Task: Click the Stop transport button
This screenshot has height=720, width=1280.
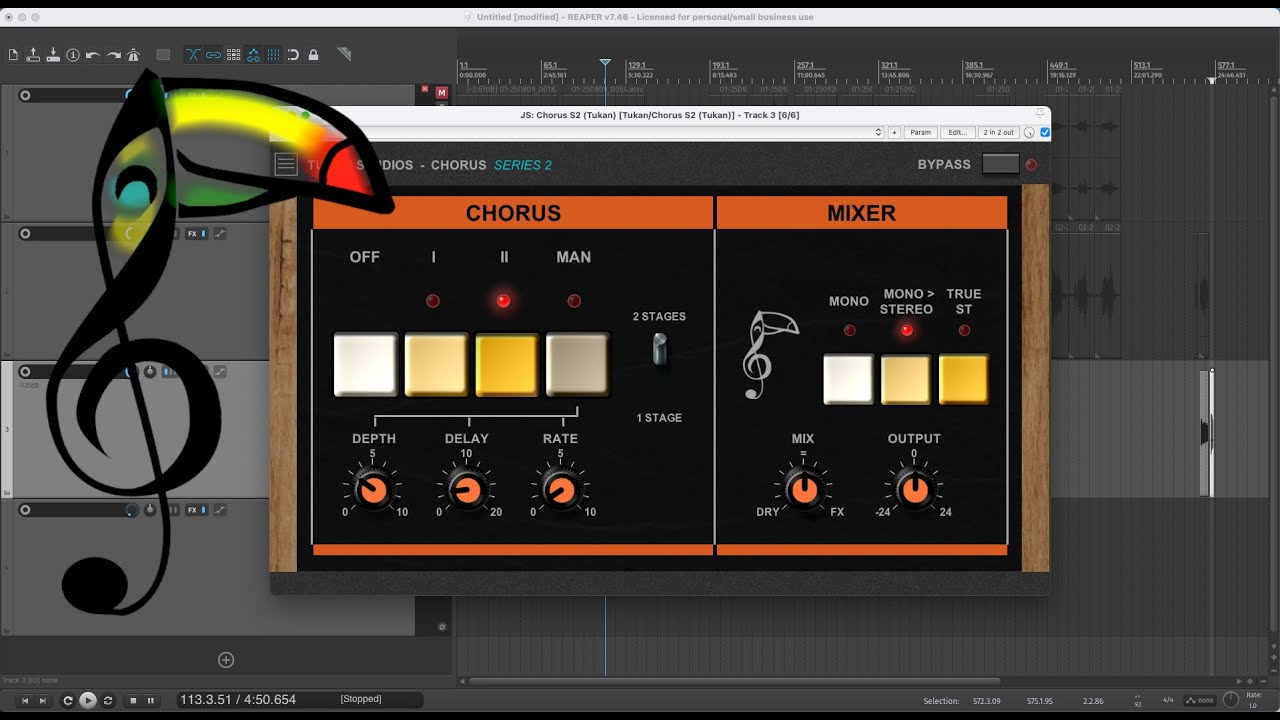Action: [133, 700]
